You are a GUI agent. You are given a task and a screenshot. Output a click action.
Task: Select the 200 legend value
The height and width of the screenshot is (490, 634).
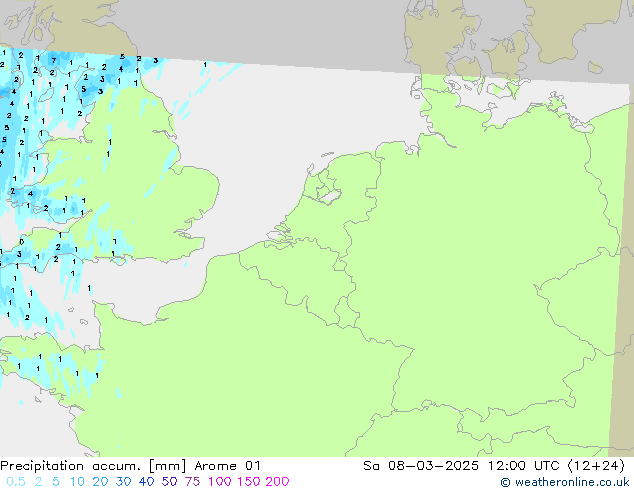pyautogui.click(x=277, y=482)
